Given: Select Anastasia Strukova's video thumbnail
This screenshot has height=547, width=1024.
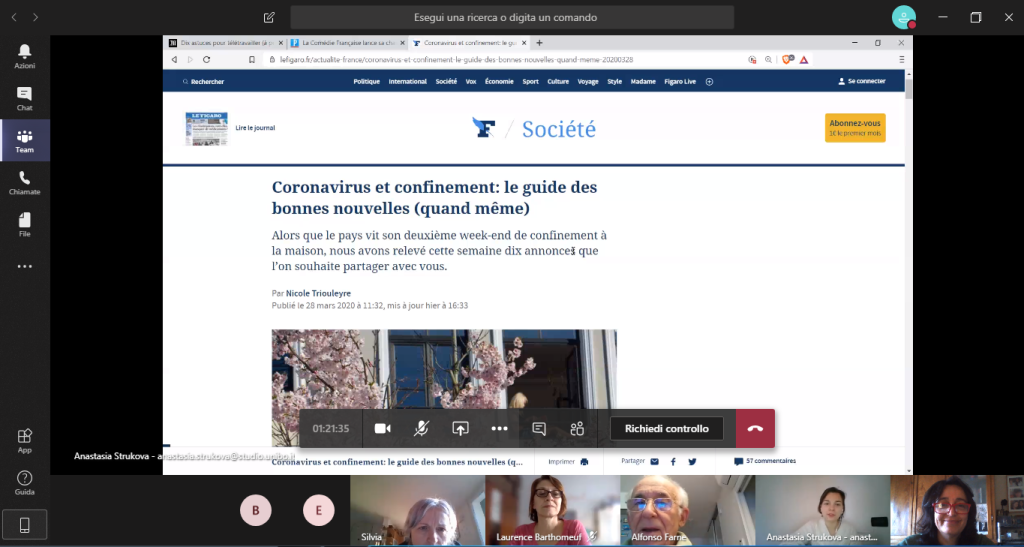Looking at the screenshot, I should pos(823,510).
